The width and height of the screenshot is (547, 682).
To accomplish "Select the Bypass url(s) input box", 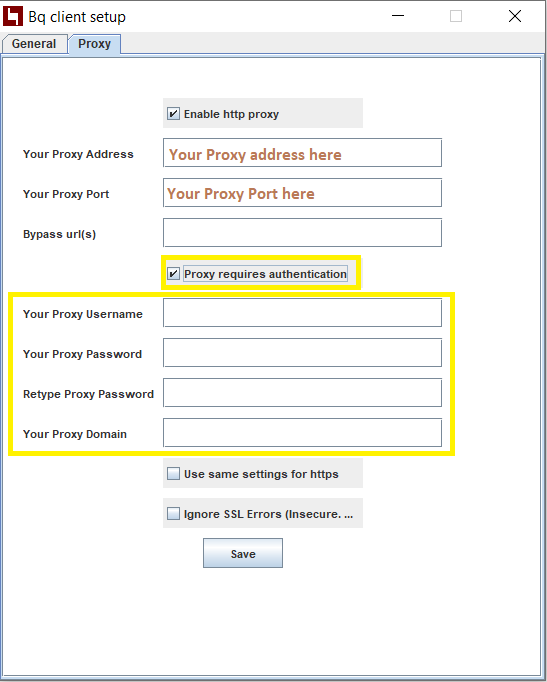I will [x=302, y=233].
